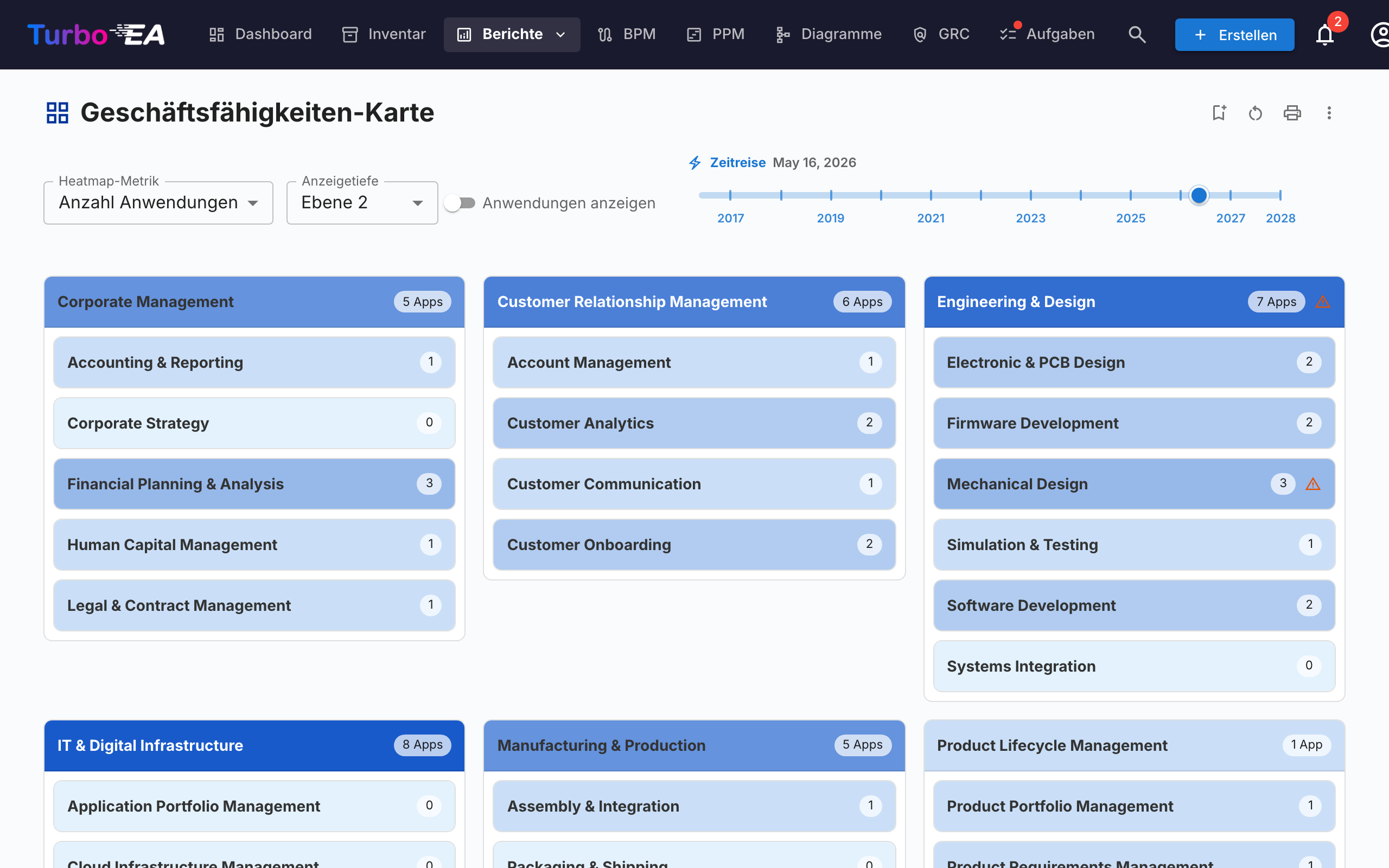The width and height of the screenshot is (1389, 868).
Task: Open Customer Relationship Management header
Action: 694,302
